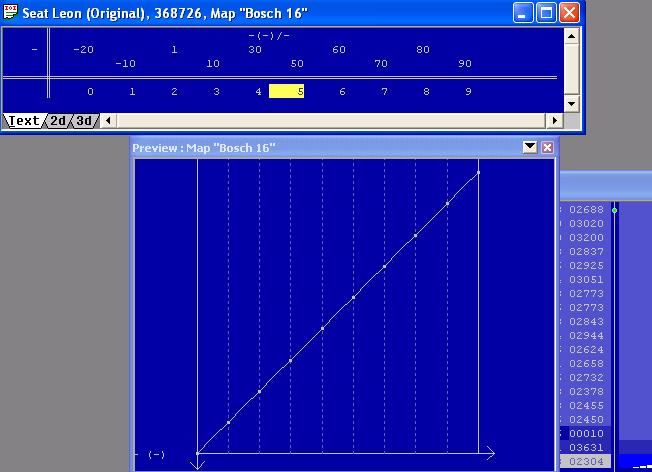Close the Preview Map panel
Viewport: 652px width, 472px height.
(x=547, y=147)
